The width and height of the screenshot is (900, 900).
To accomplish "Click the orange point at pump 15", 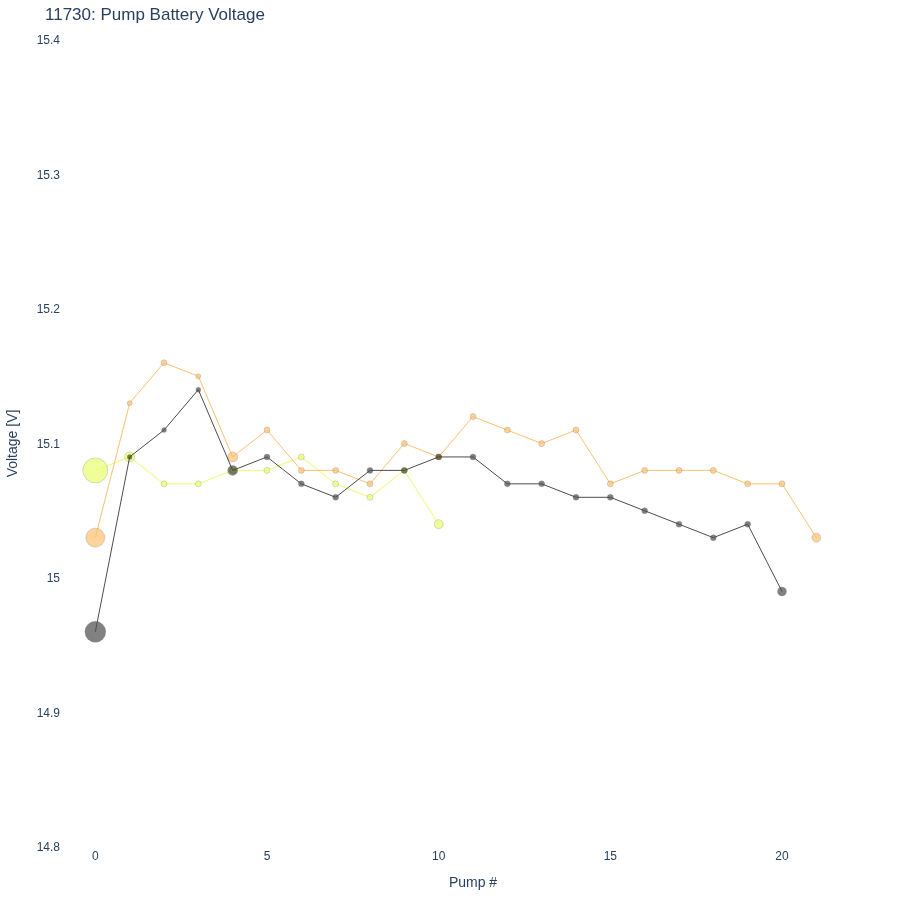I will point(610,484).
